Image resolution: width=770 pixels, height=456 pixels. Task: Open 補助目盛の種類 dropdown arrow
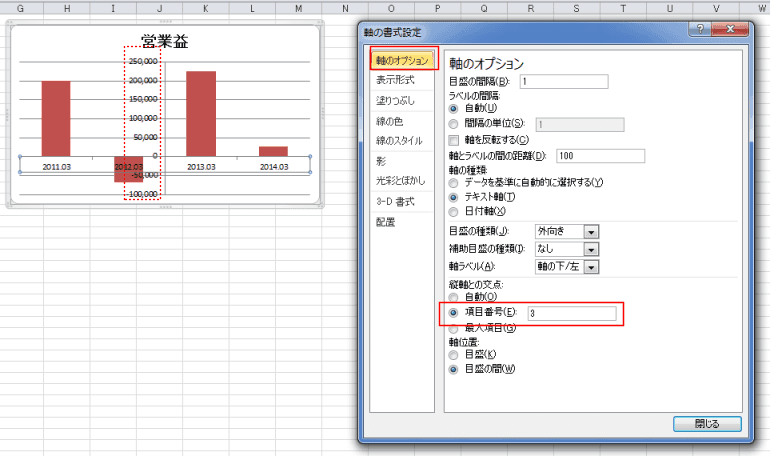591,249
